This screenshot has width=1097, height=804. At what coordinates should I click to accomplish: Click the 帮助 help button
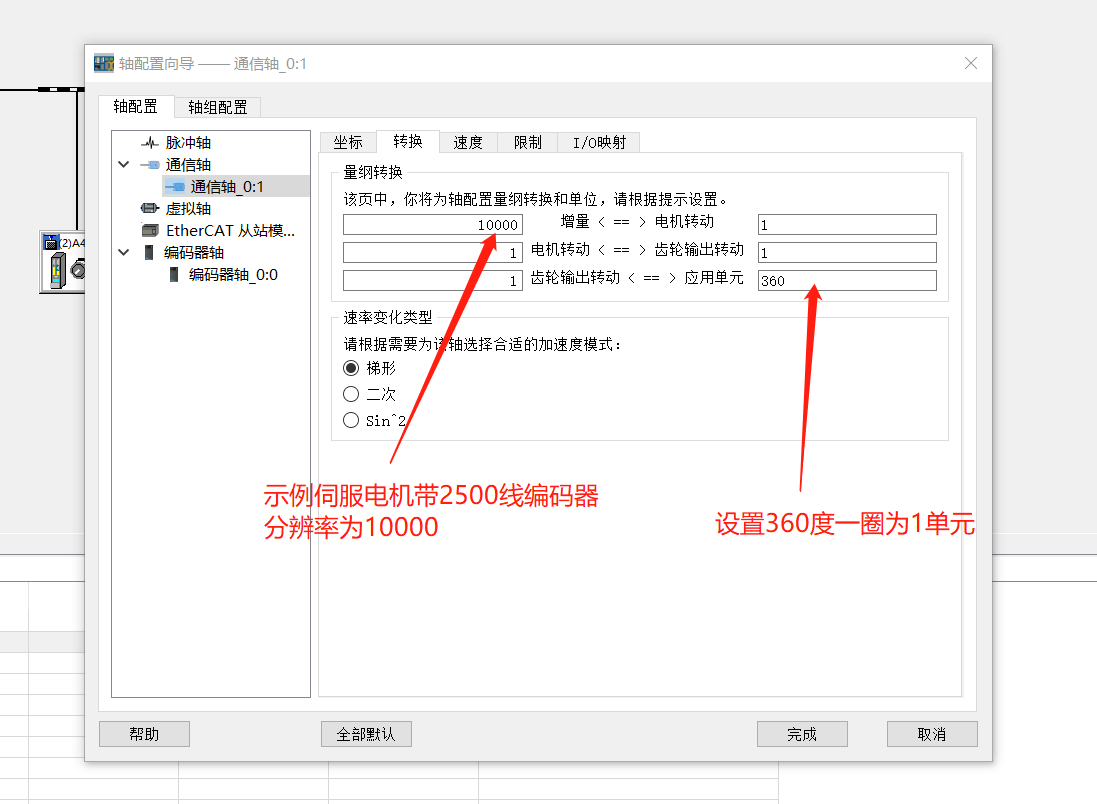144,734
